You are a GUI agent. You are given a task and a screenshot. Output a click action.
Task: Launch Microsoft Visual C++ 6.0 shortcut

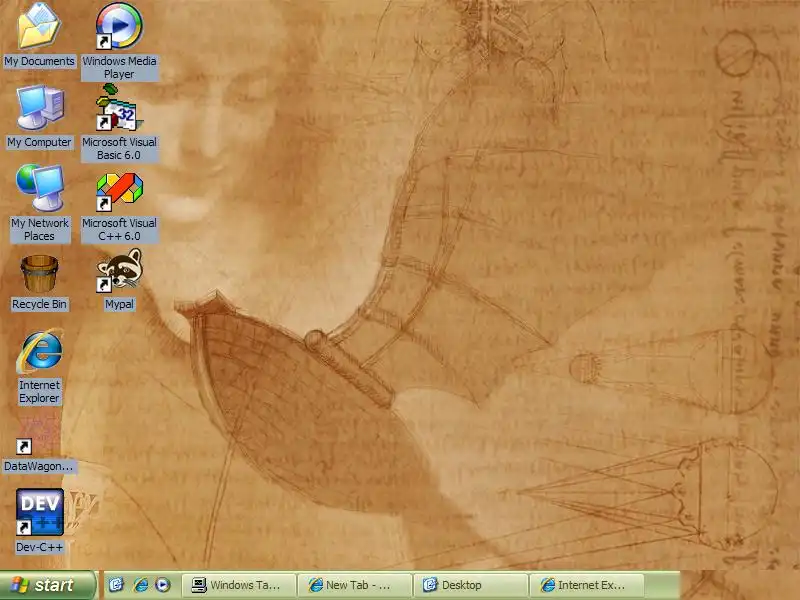119,191
